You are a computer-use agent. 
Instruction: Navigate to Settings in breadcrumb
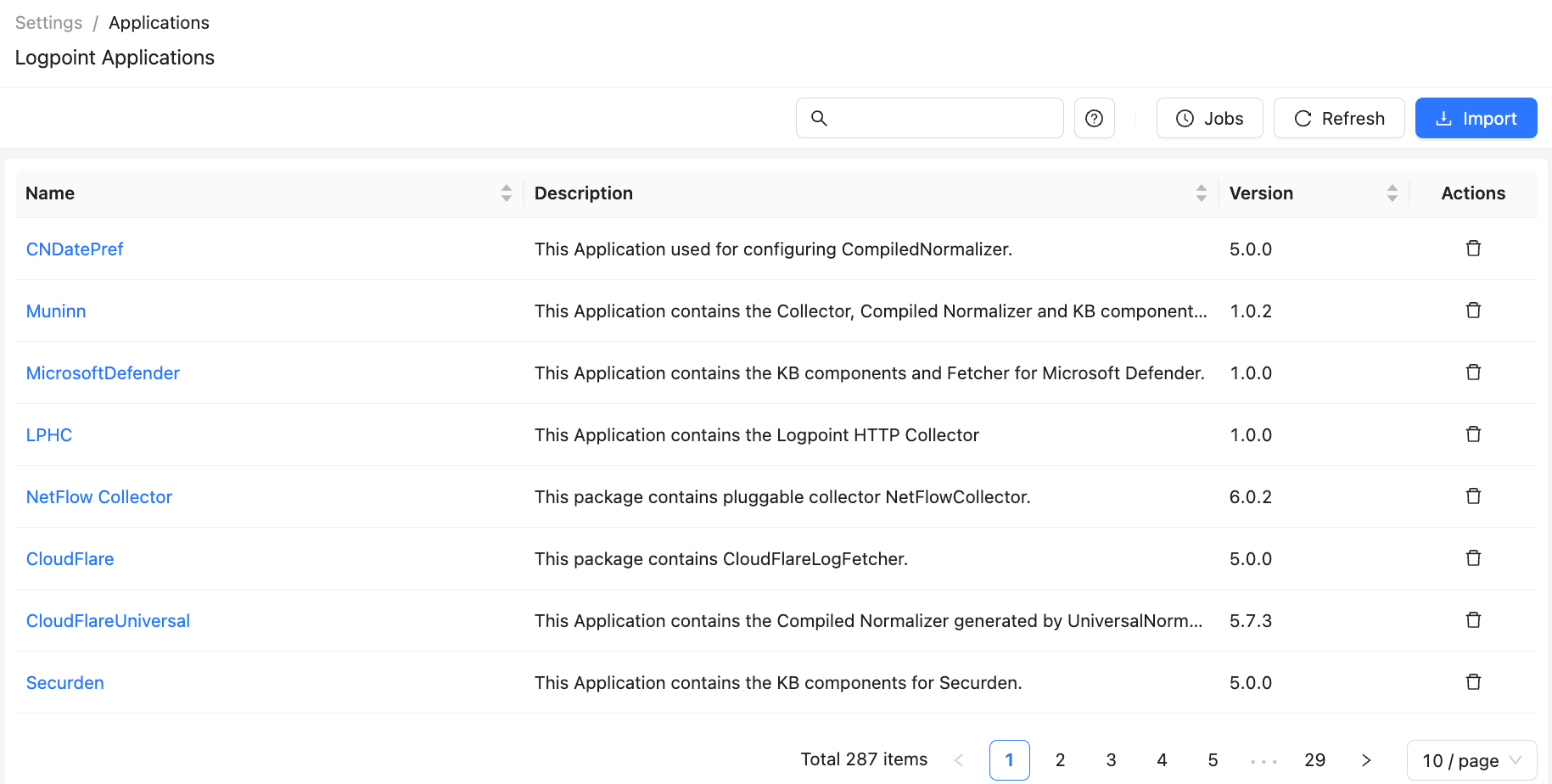(48, 23)
